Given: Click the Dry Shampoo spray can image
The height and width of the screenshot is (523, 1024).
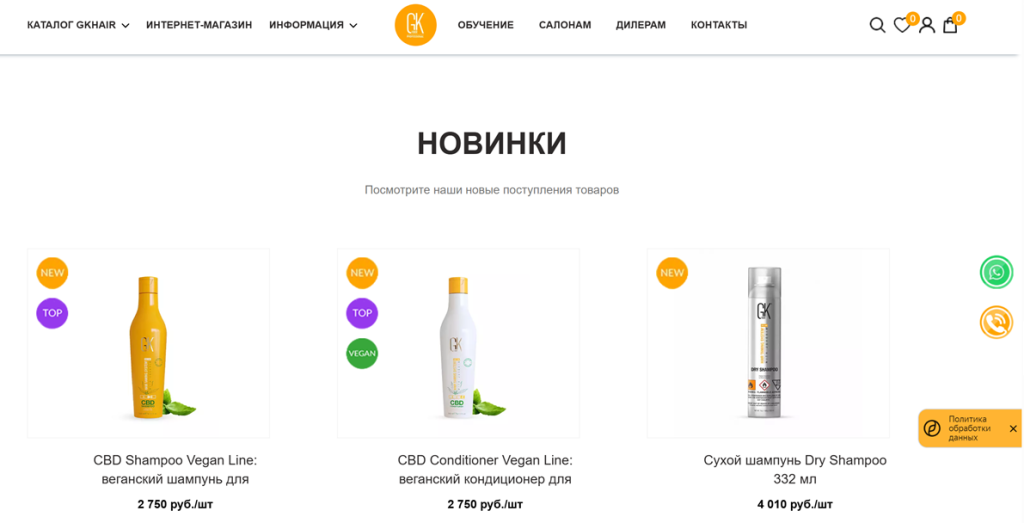Looking at the screenshot, I should [x=764, y=342].
